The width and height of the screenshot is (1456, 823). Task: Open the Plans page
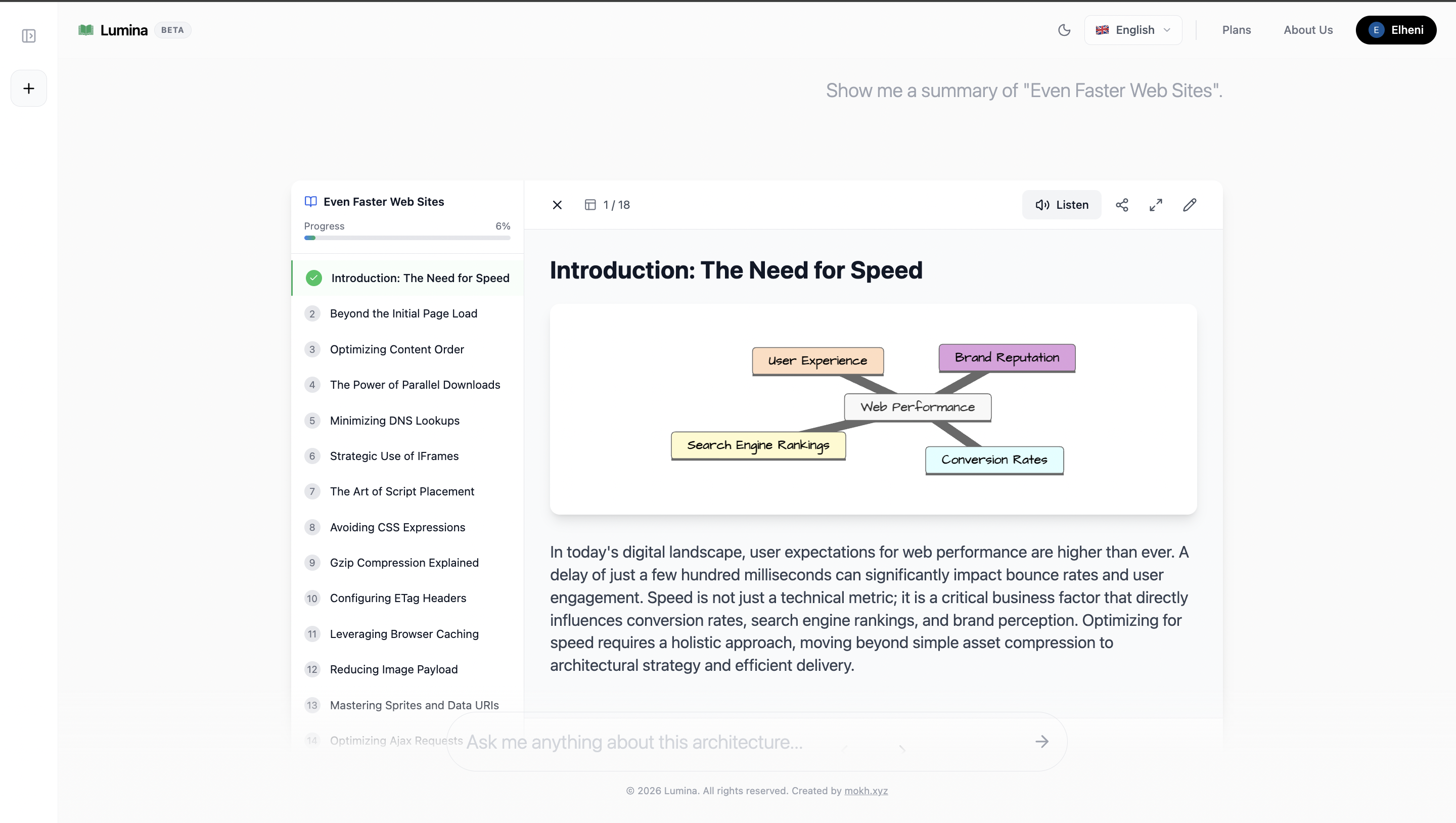tap(1236, 30)
